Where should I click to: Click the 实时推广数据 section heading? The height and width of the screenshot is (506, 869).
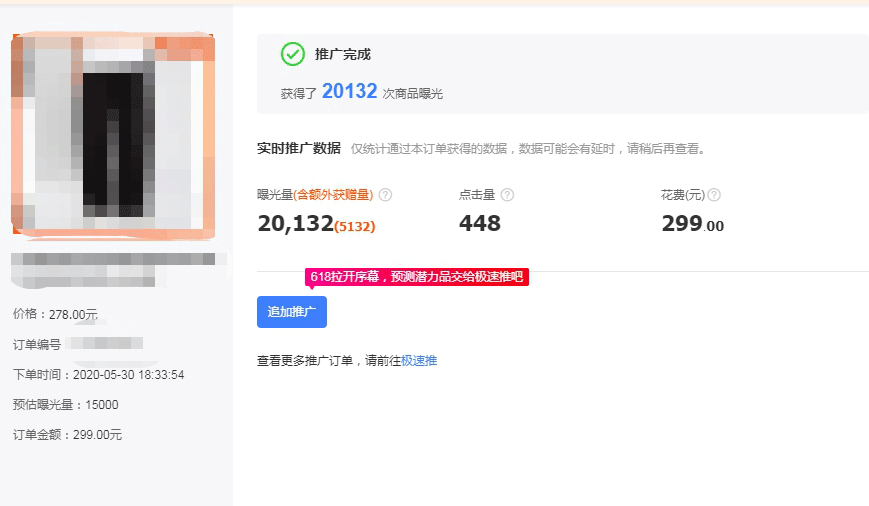coord(298,148)
